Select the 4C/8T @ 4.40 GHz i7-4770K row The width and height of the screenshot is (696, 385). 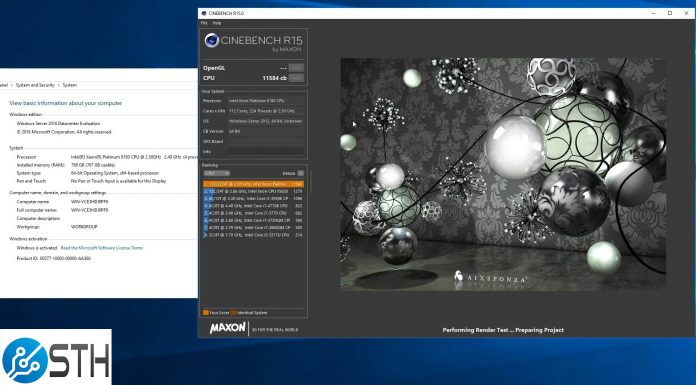253,206
